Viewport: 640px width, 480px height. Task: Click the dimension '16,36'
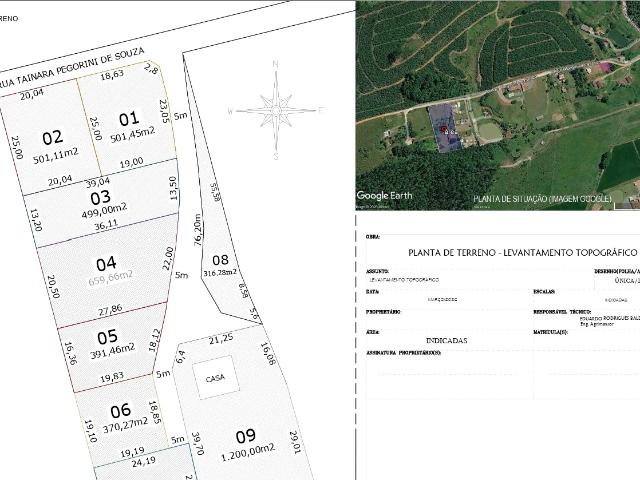tap(70, 353)
